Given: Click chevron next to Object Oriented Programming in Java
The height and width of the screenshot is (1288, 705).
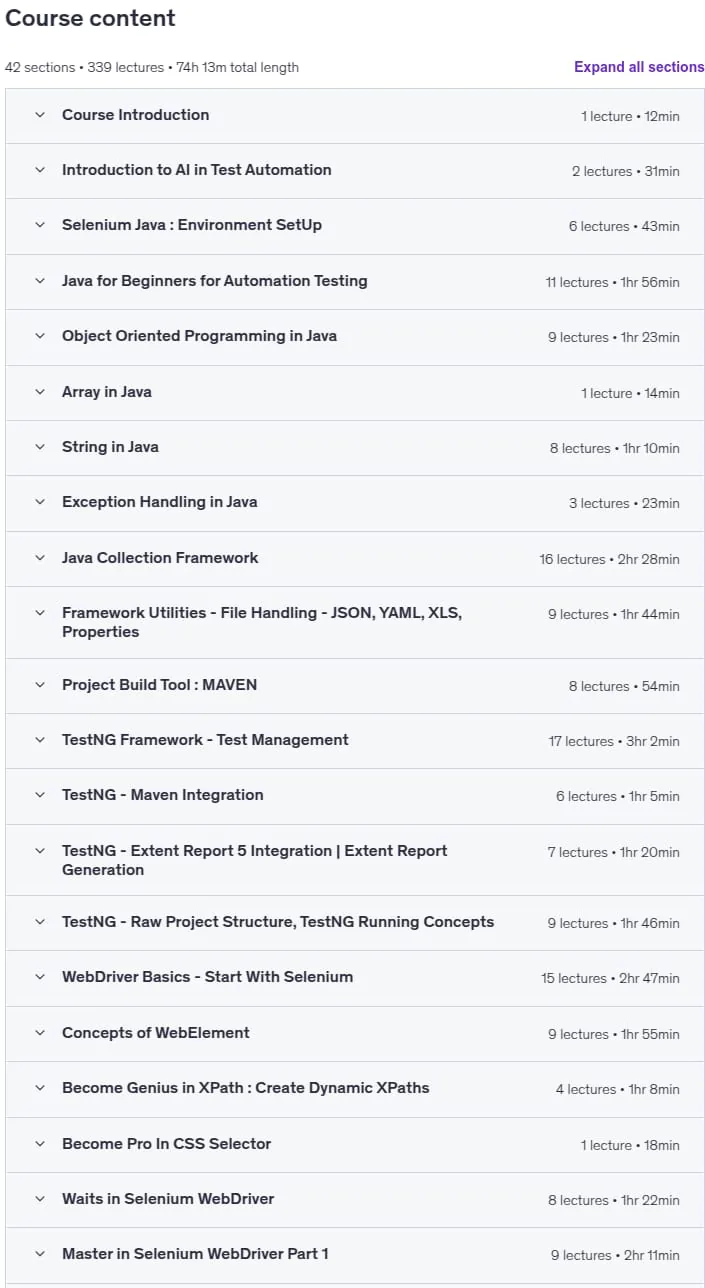Looking at the screenshot, I should point(40,336).
